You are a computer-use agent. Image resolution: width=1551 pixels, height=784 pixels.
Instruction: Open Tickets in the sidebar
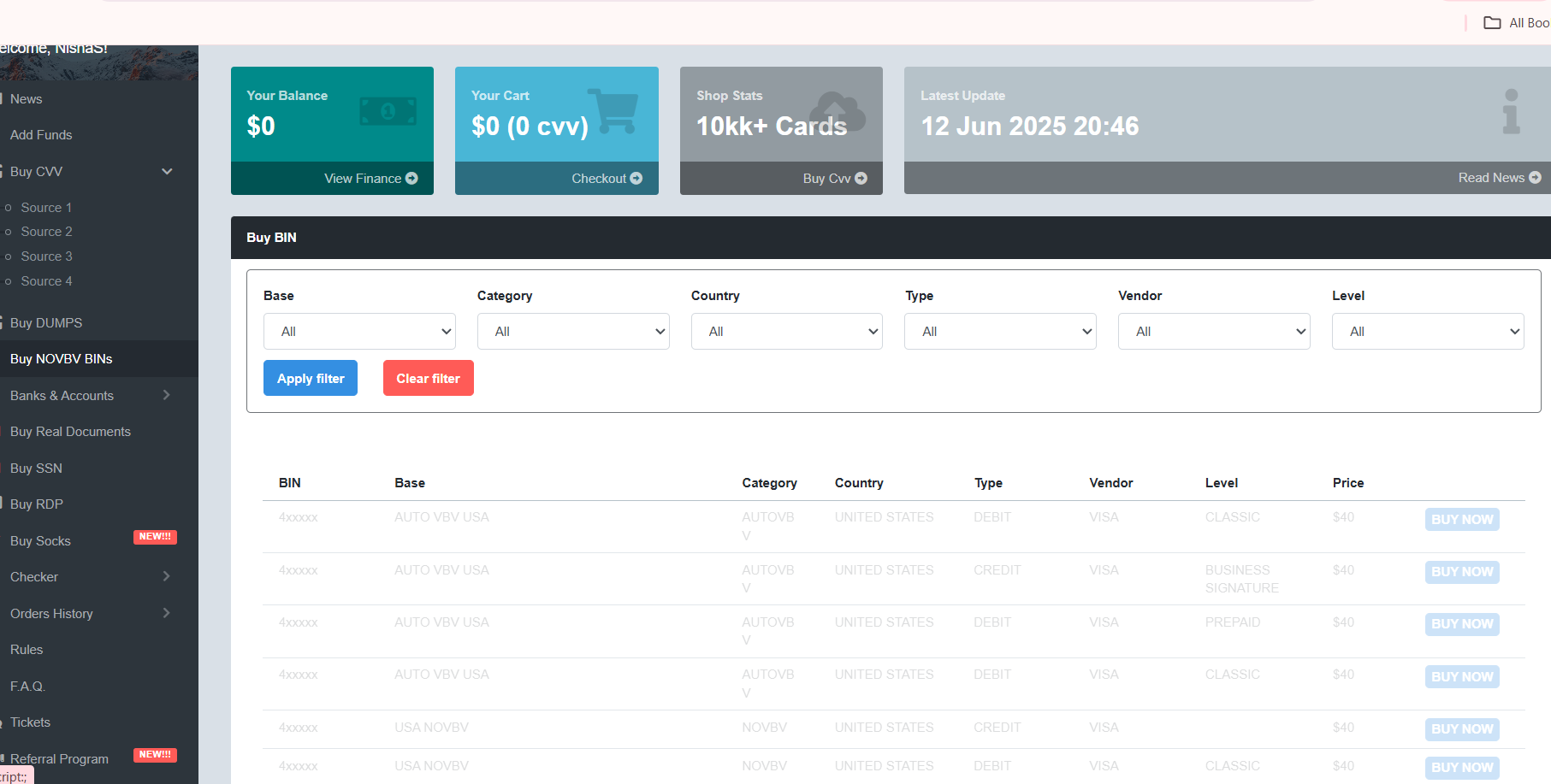pos(30,722)
